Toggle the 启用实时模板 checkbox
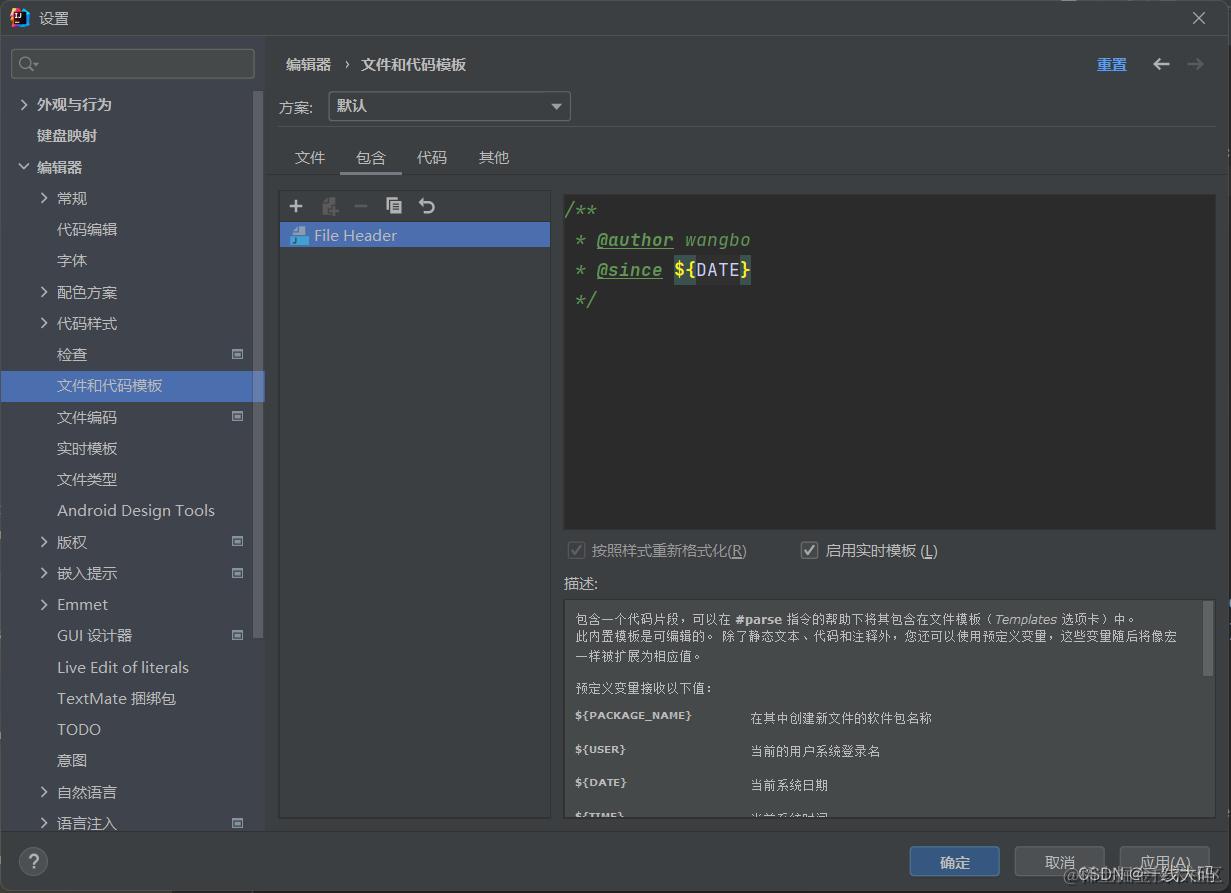Image resolution: width=1231 pixels, height=893 pixels. [x=810, y=550]
